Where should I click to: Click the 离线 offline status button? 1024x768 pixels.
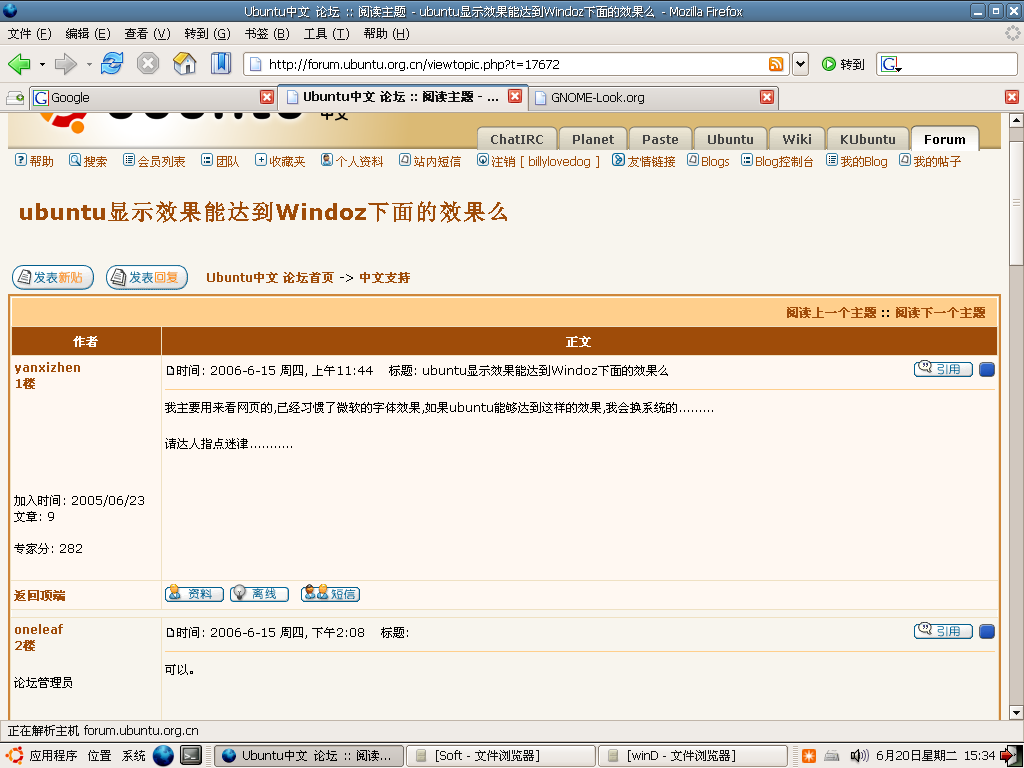coord(259,593)
